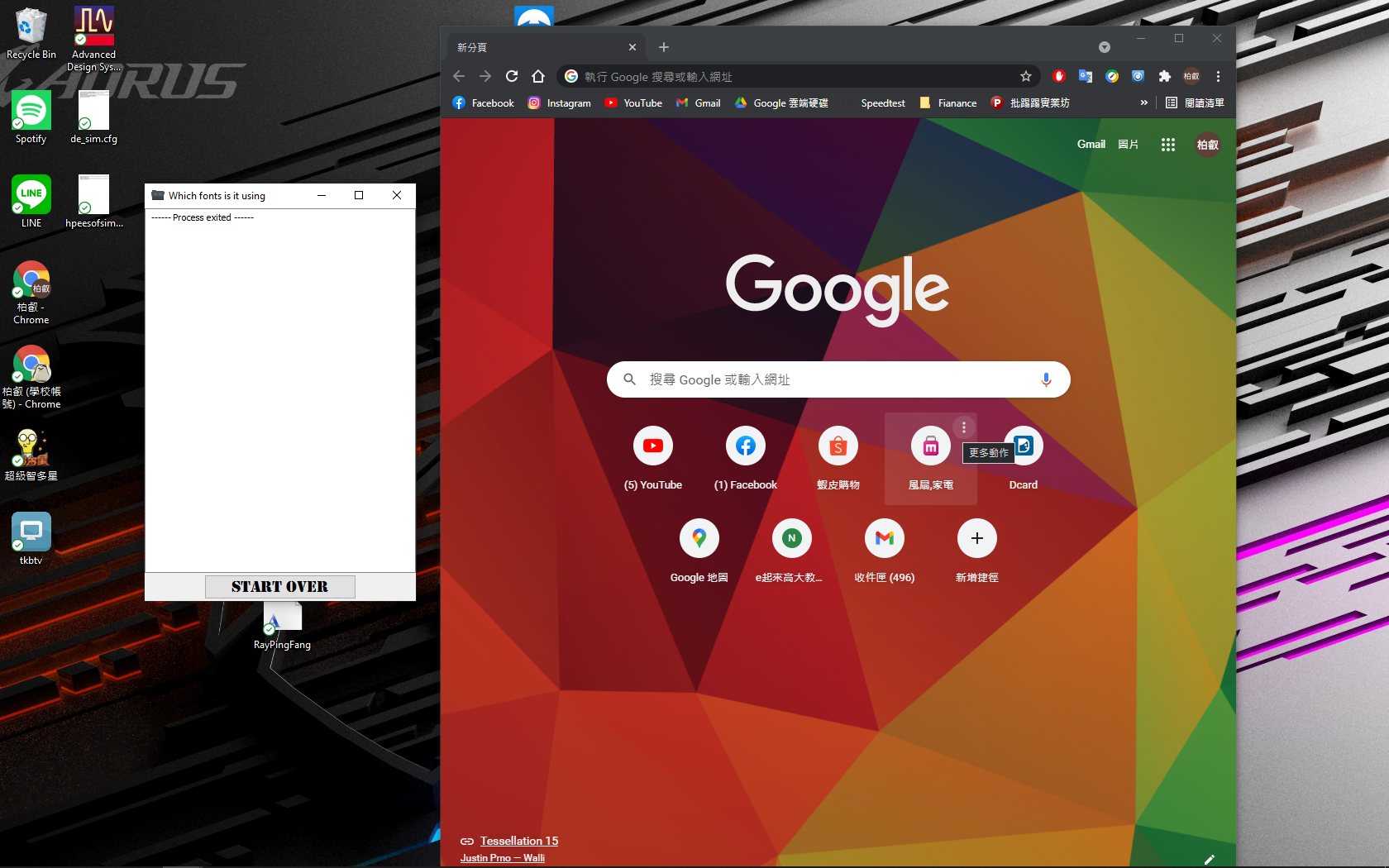Open the extensions puzzle-piece menu
The image size is (1389, 868).
(x=1165, y=76)
